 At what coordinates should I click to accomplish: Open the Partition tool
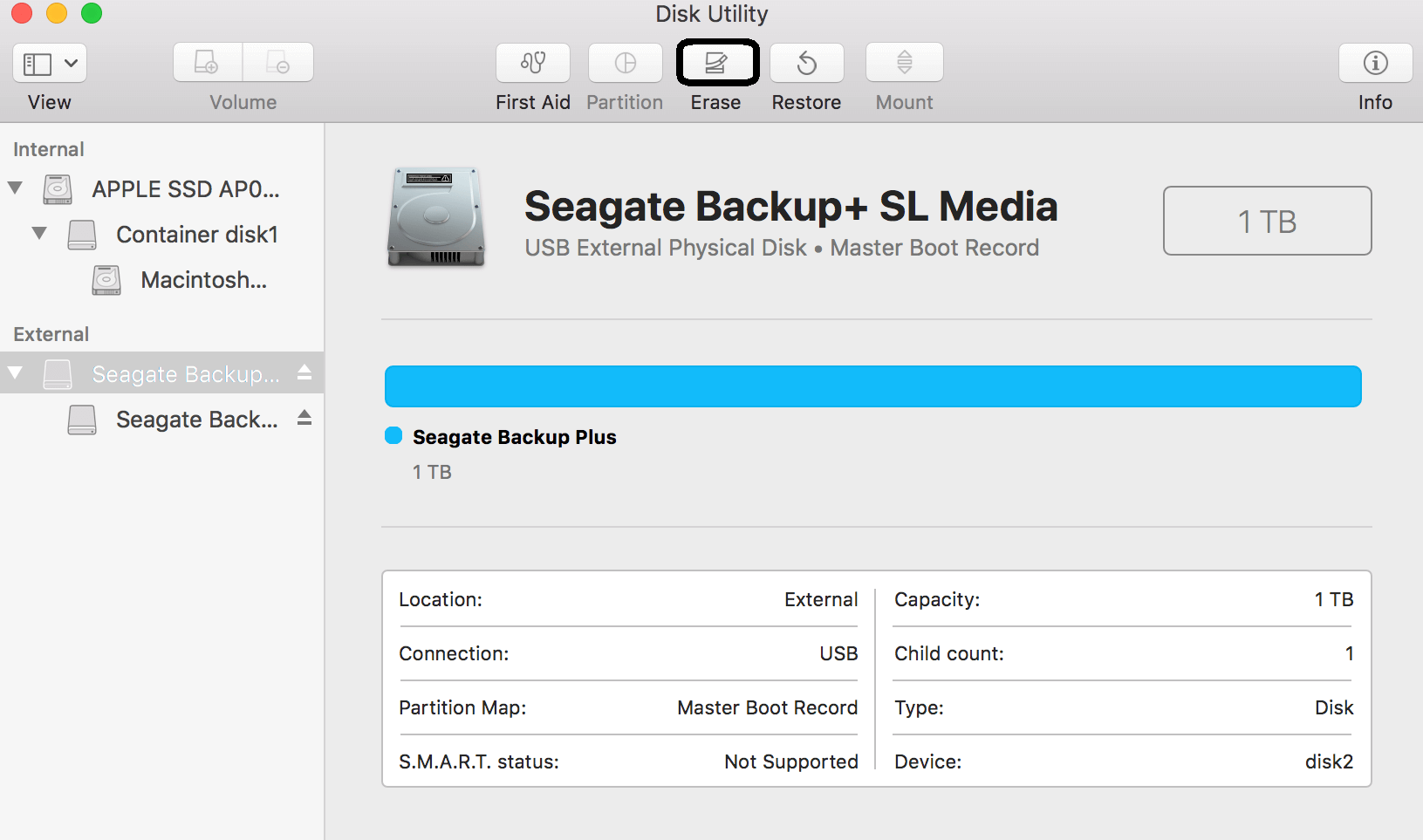626,63
